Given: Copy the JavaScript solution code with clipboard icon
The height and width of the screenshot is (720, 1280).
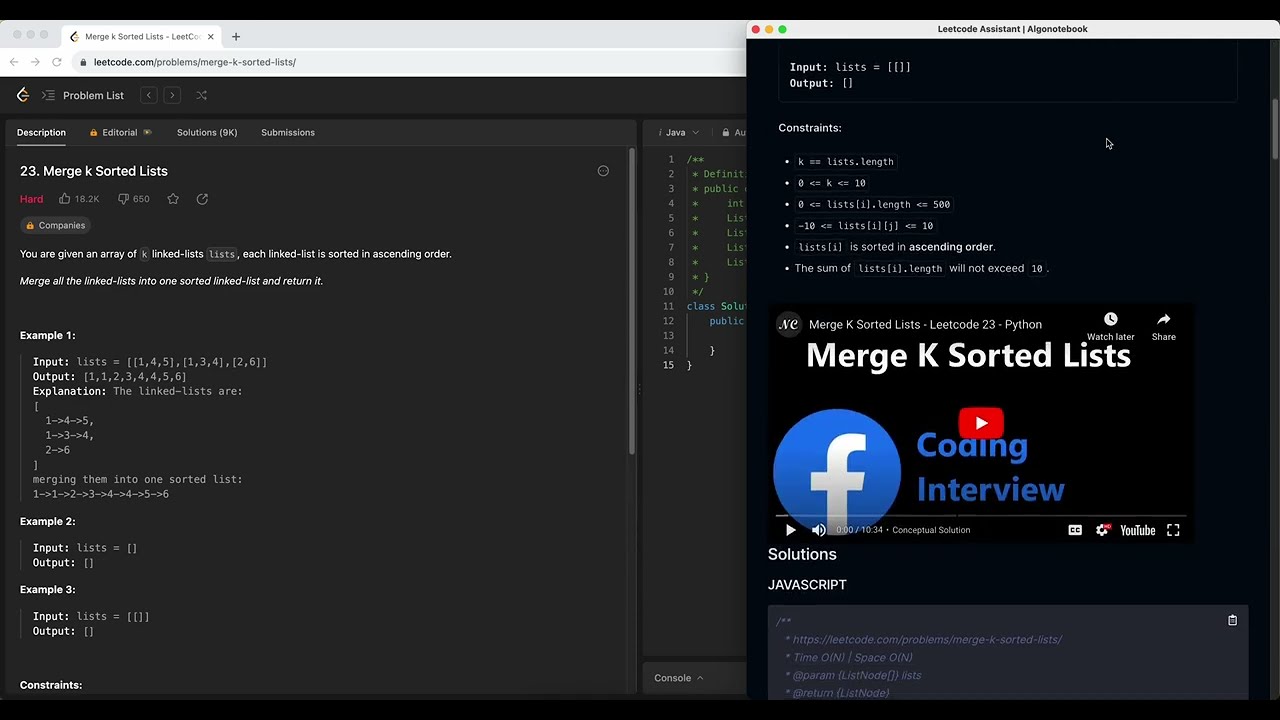Looking at the screenshot, I should 1232,620.
